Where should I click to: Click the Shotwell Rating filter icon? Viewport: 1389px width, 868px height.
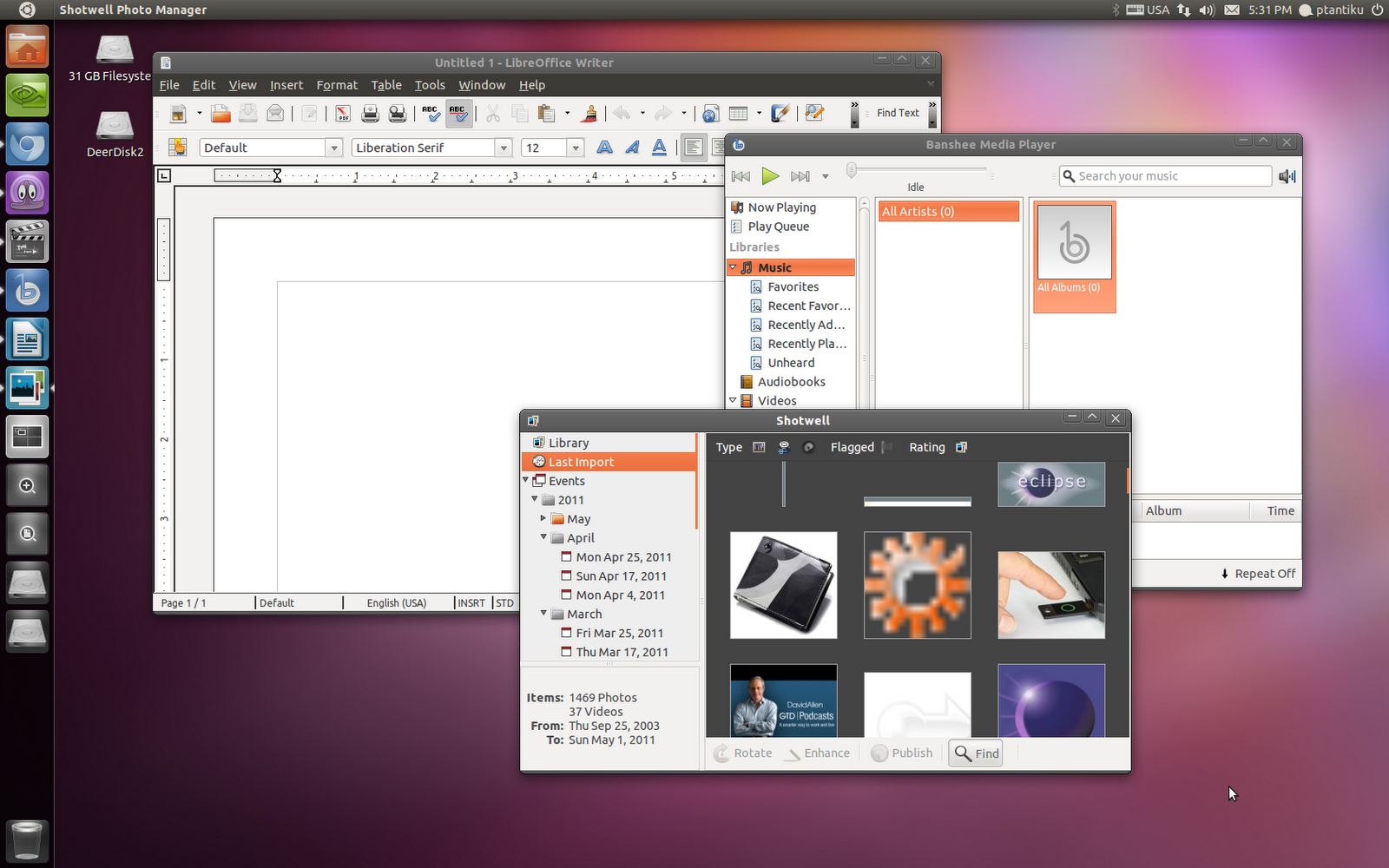point(961,447)
